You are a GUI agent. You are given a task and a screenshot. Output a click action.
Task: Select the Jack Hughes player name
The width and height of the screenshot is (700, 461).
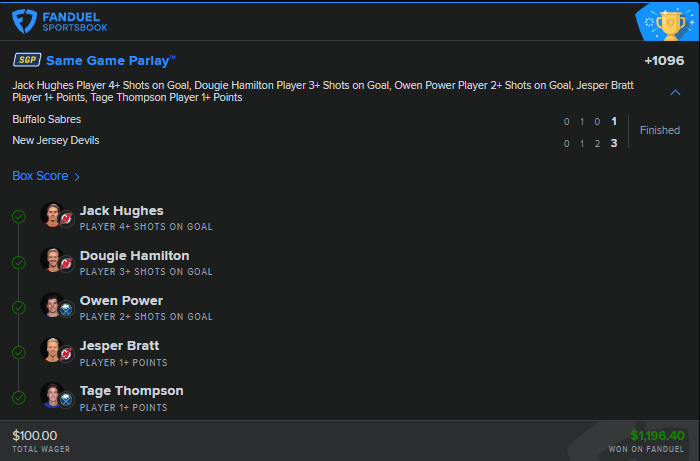tap(121, 211)
